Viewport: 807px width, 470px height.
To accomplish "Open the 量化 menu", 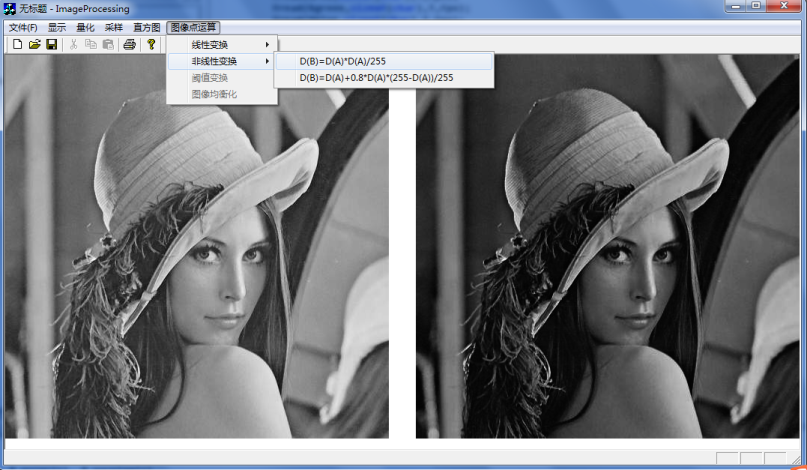I will tap(85, 27).
